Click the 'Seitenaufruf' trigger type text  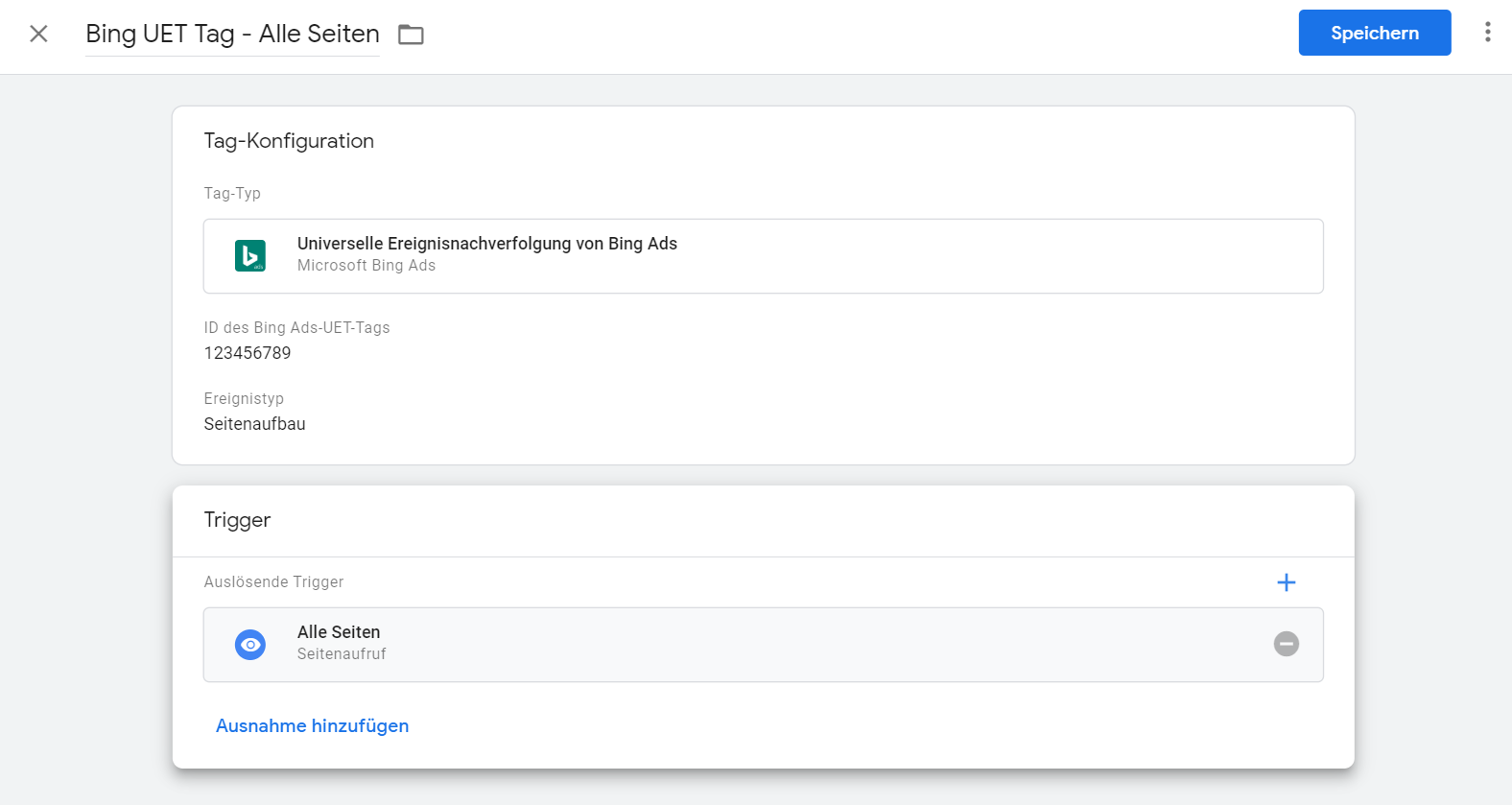[342, 654]
